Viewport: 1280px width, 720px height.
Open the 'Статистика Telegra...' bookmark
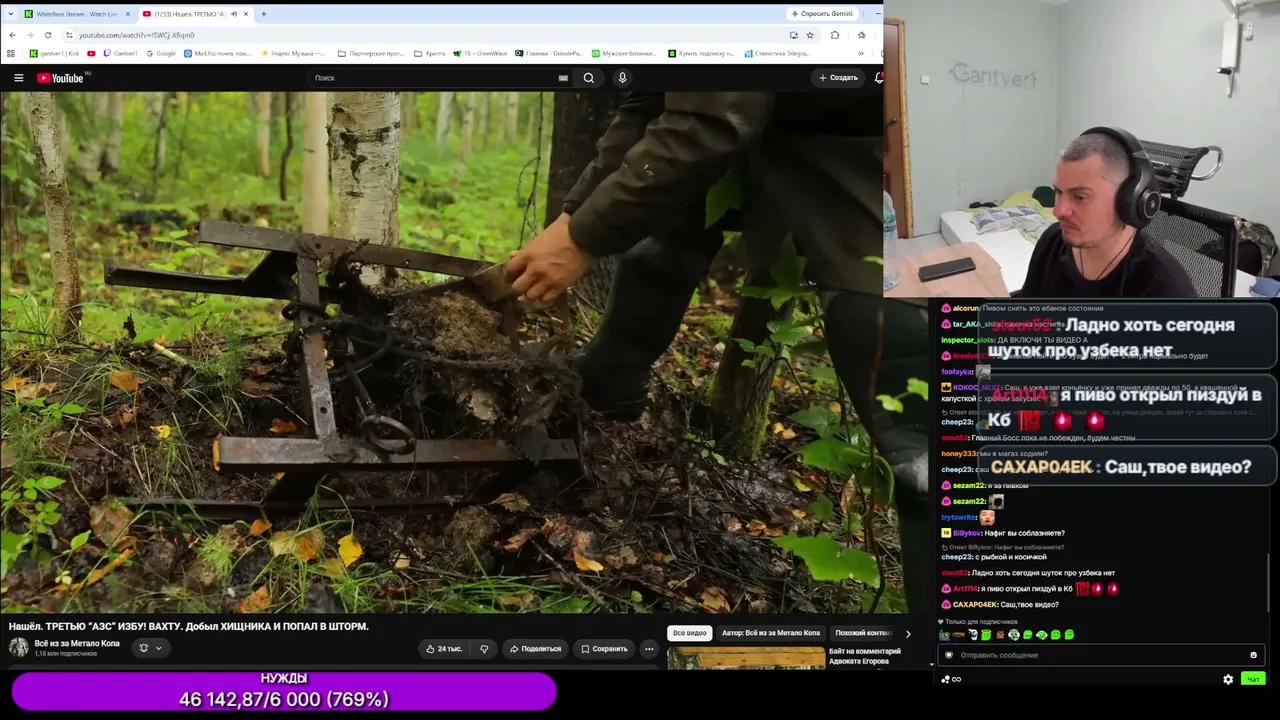pyautogui.click(x=775, y=53)
